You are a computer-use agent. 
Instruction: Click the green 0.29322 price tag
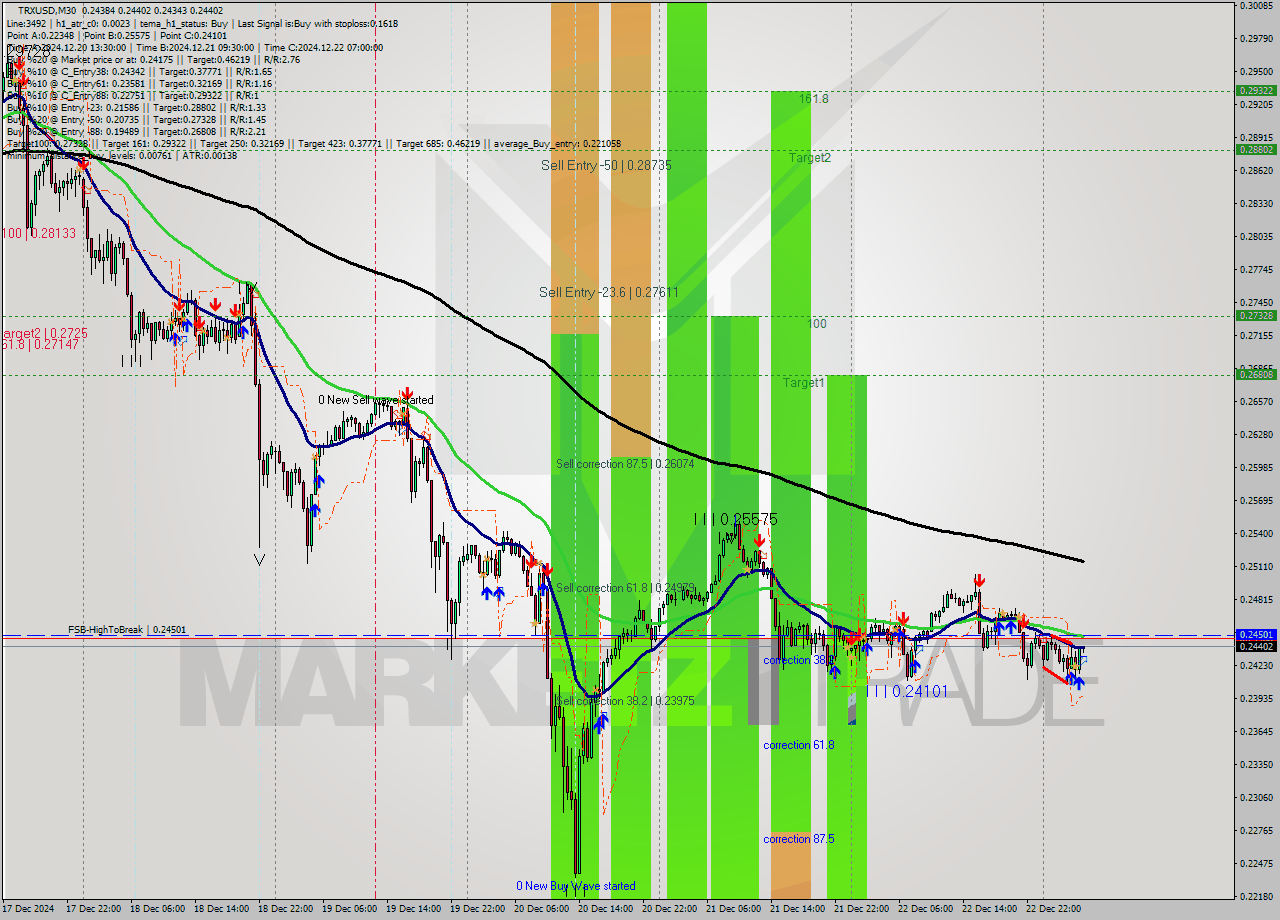1256,91
